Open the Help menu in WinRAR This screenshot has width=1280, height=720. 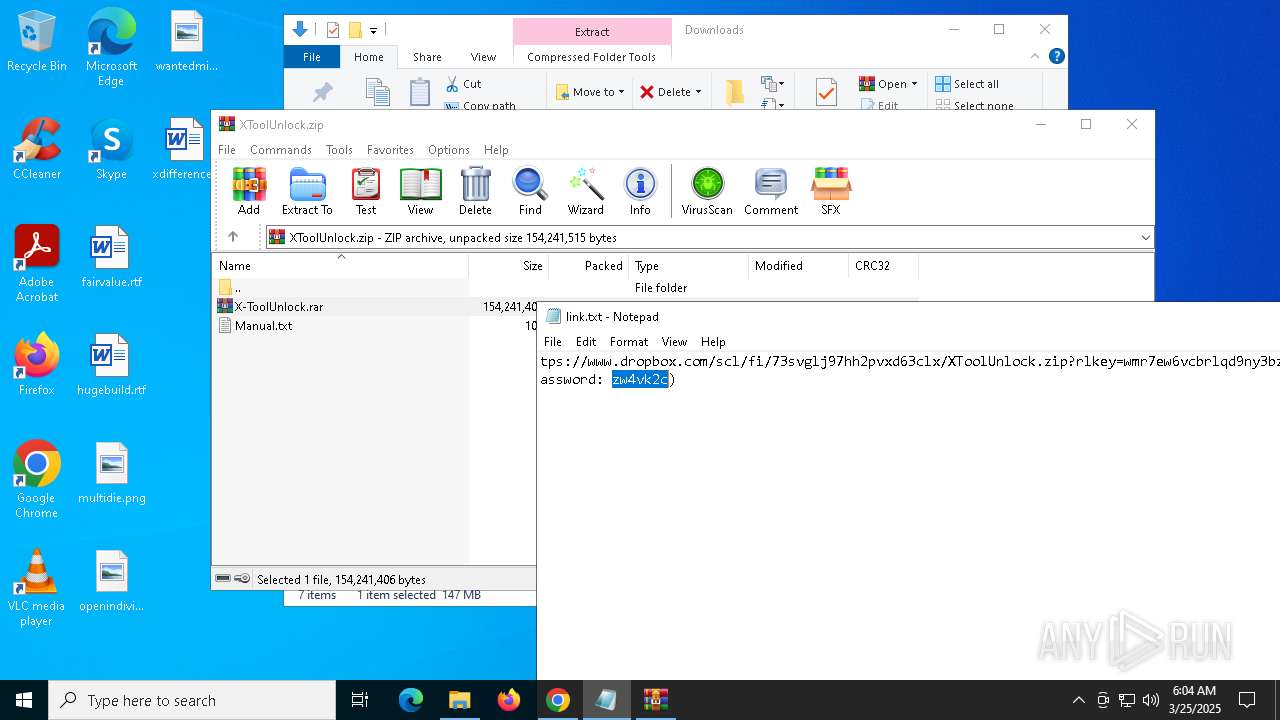[496, 150]
